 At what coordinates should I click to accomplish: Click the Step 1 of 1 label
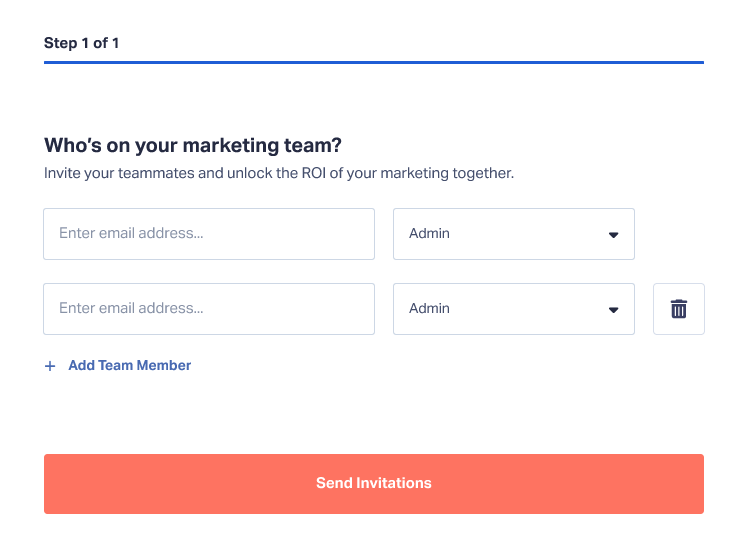82,43
